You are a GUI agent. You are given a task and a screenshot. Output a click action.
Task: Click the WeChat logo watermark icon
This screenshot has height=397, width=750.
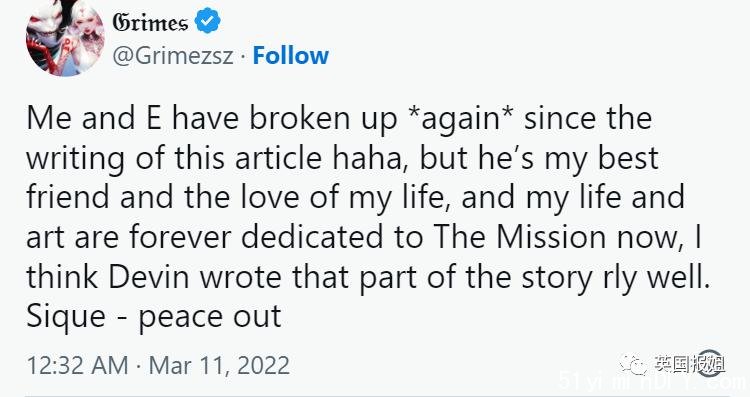point(633,364)
